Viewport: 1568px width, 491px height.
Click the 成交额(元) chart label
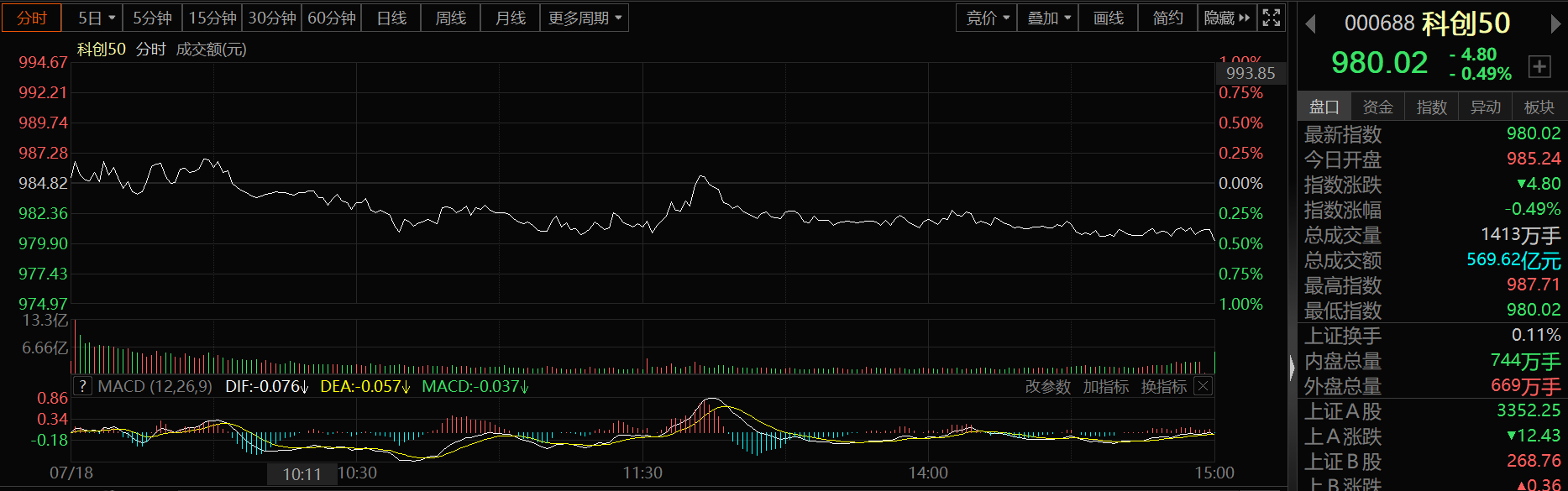click(211, 50)
